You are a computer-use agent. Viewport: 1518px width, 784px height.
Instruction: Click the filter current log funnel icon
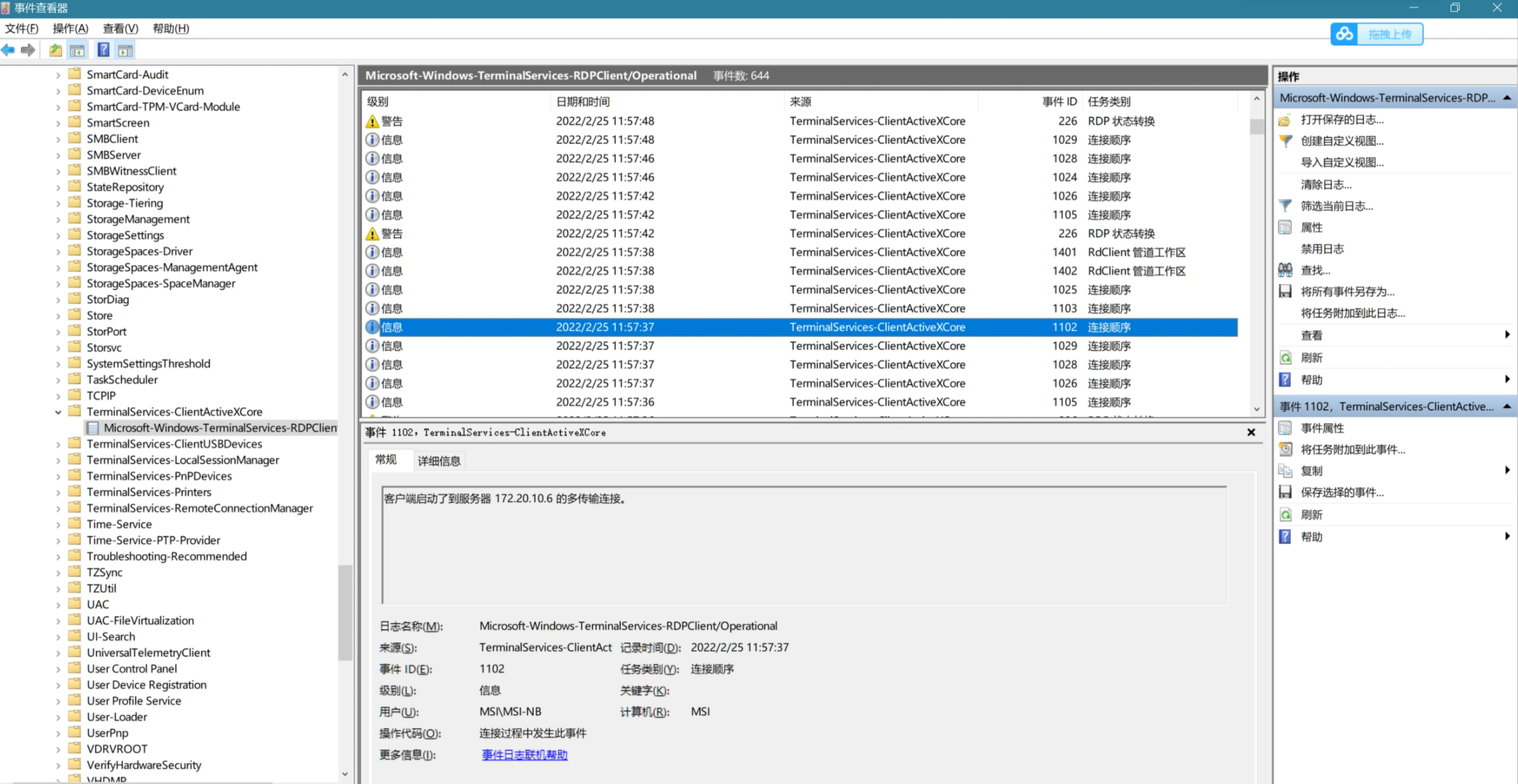click(1285, 206)
